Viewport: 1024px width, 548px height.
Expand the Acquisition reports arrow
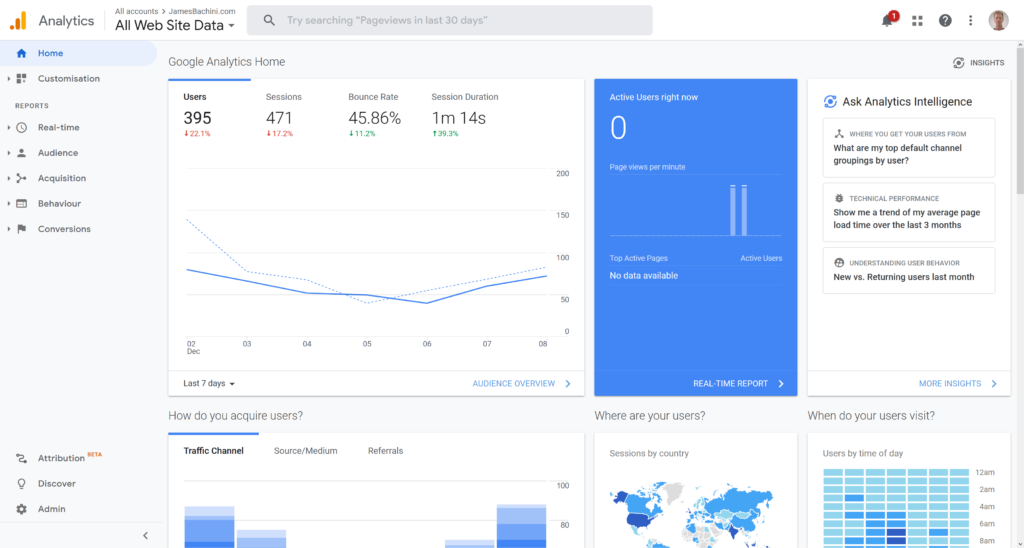coord(9,178)
